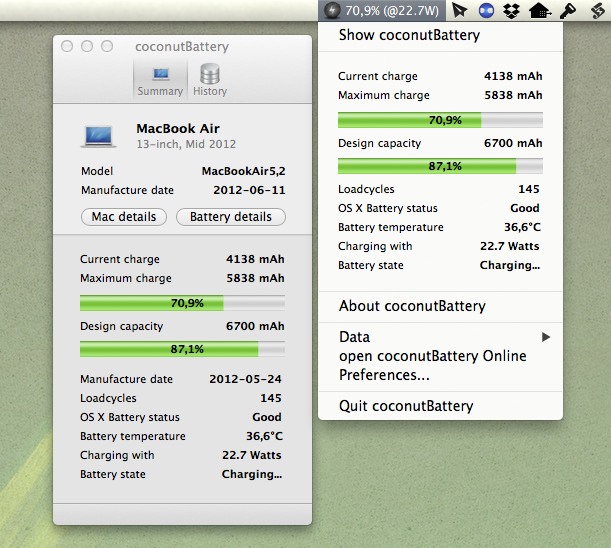Click 6700 mAh value in the menu

513,143
